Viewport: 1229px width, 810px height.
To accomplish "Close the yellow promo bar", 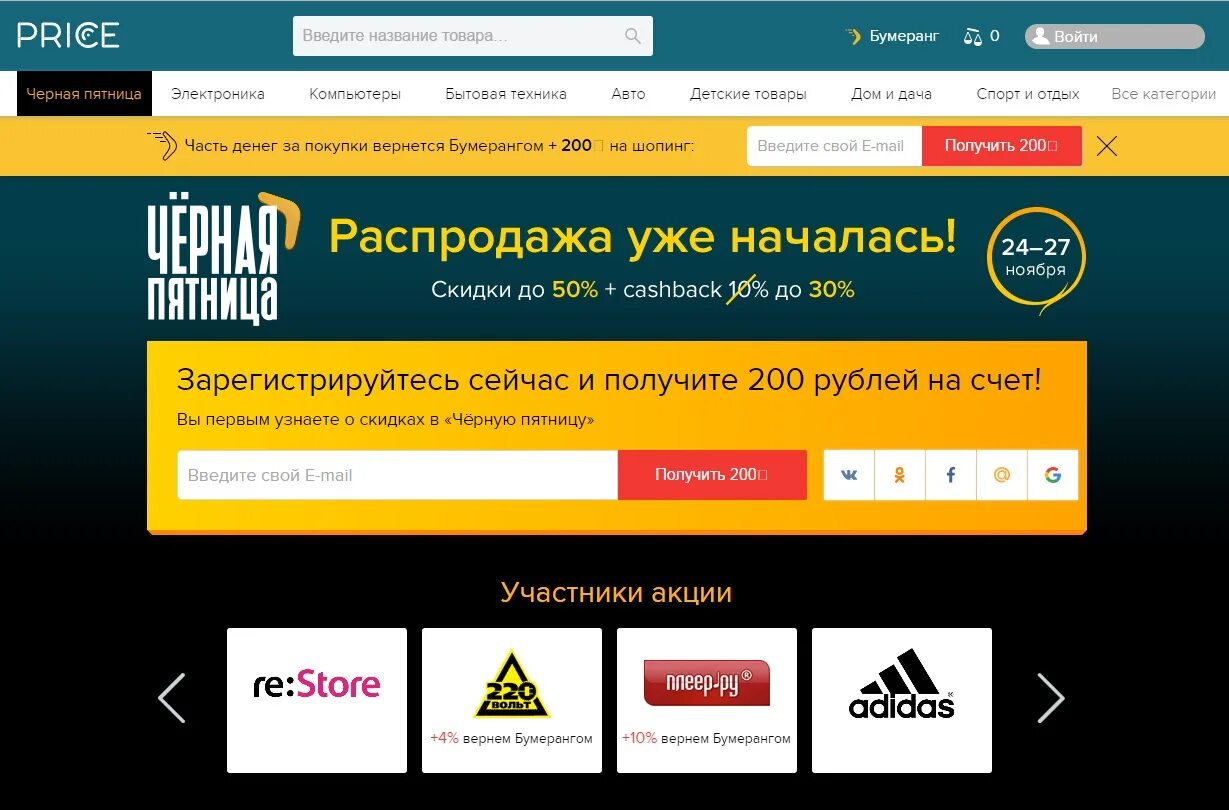I will coord(1106,146).
